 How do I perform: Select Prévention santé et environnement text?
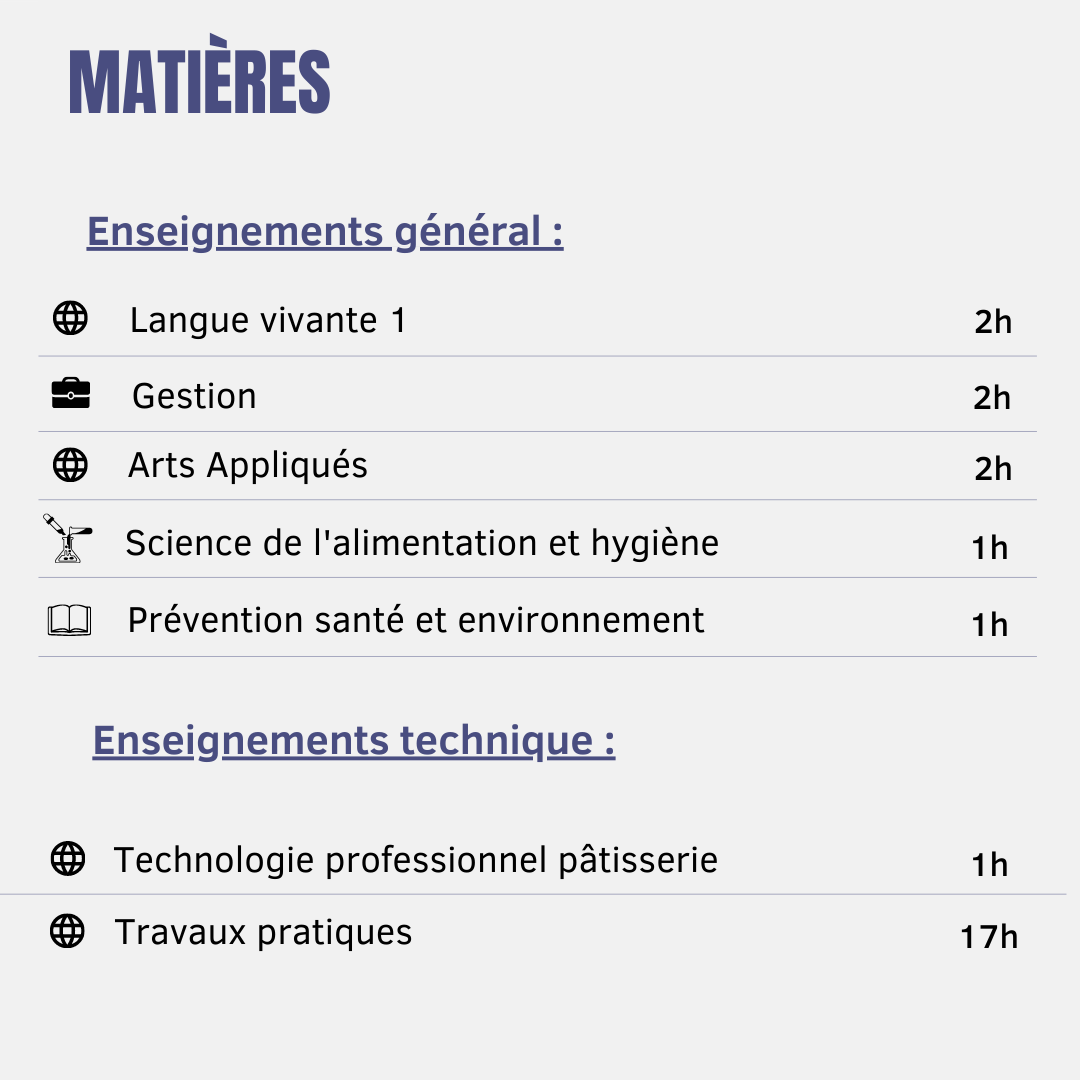(x=416, y=620)
